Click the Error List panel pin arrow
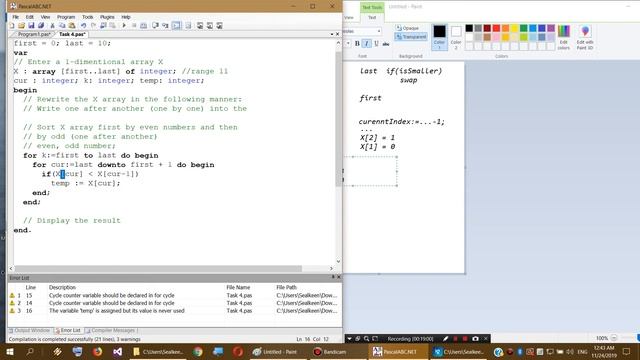 [333, 277]
